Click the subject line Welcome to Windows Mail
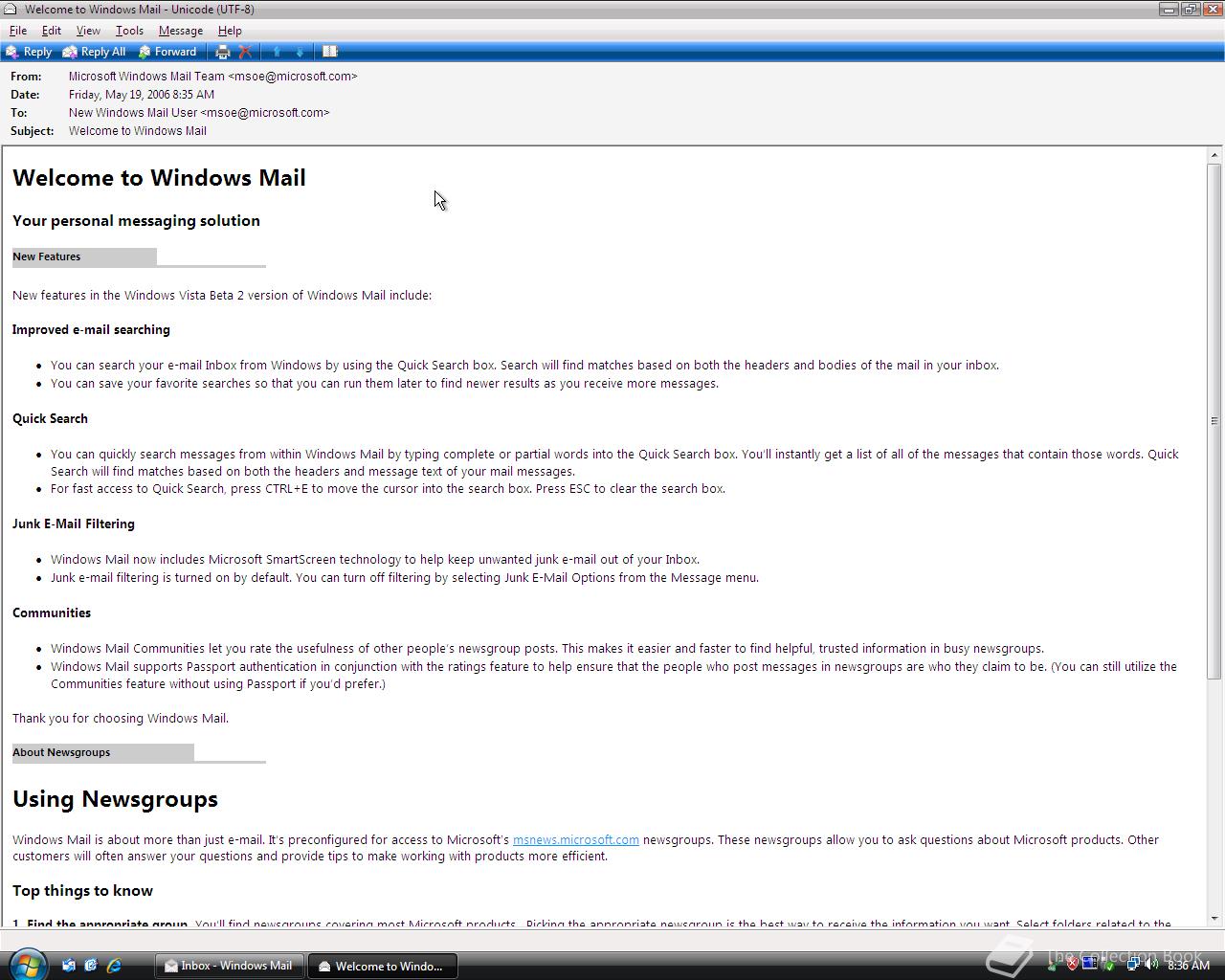Screen dimensions: 1225x980 pyautogui.click(x=138, y=131)
